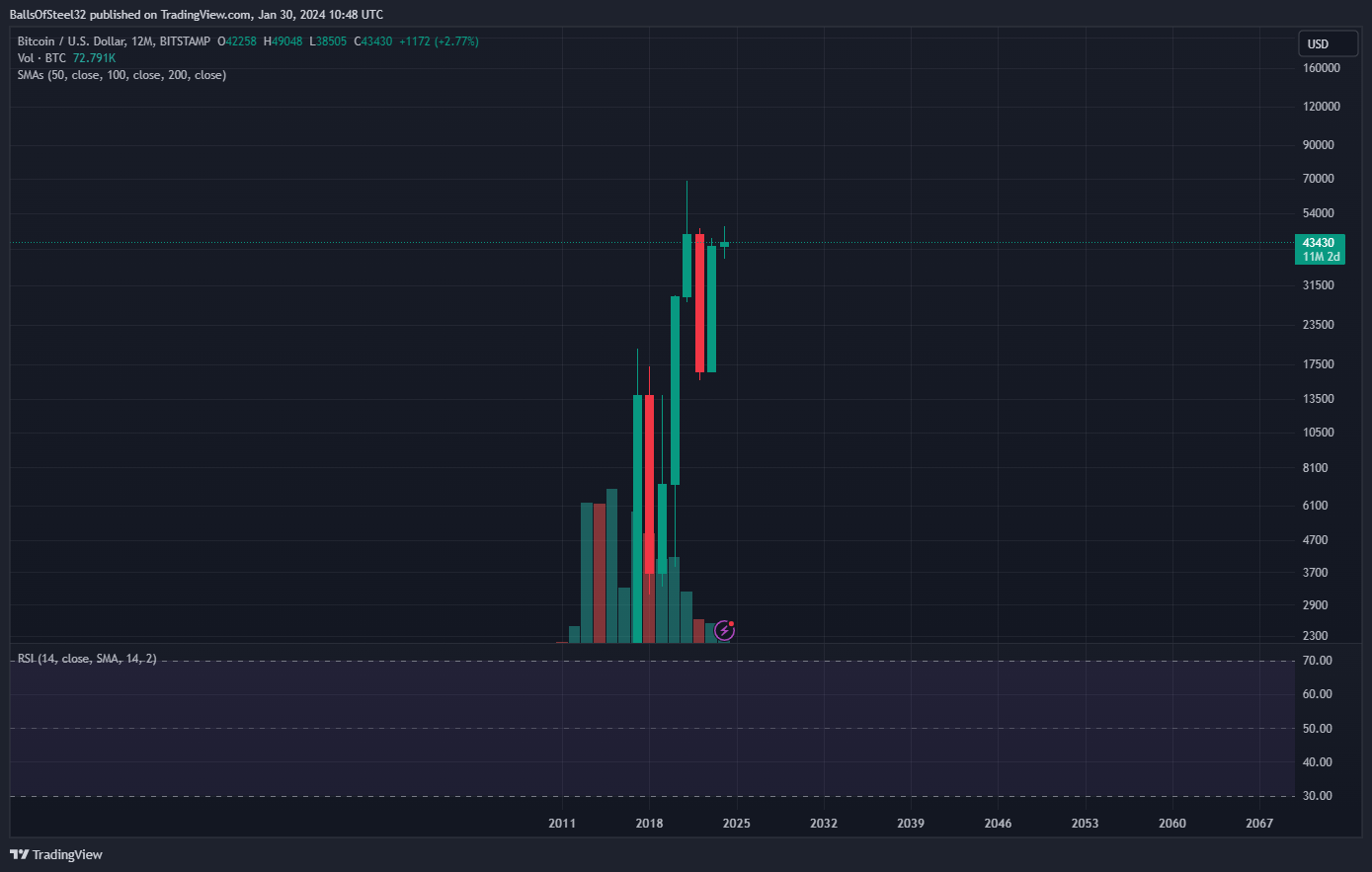The image size is (1372, 872).
Task: Click the TradingView logo at bottom left
Action: click(x=56, y=854)
